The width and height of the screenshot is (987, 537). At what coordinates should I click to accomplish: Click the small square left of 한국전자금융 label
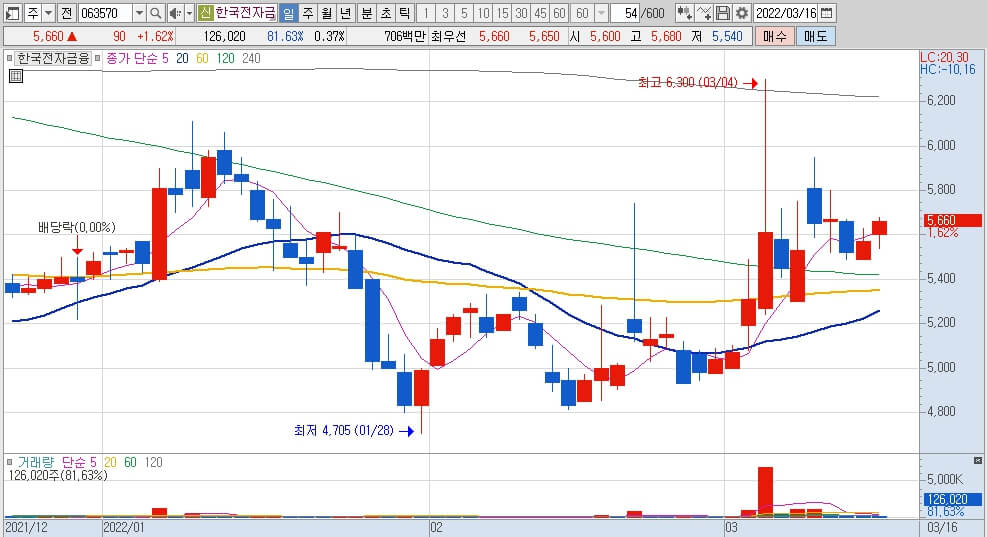(x=9, y=59)
